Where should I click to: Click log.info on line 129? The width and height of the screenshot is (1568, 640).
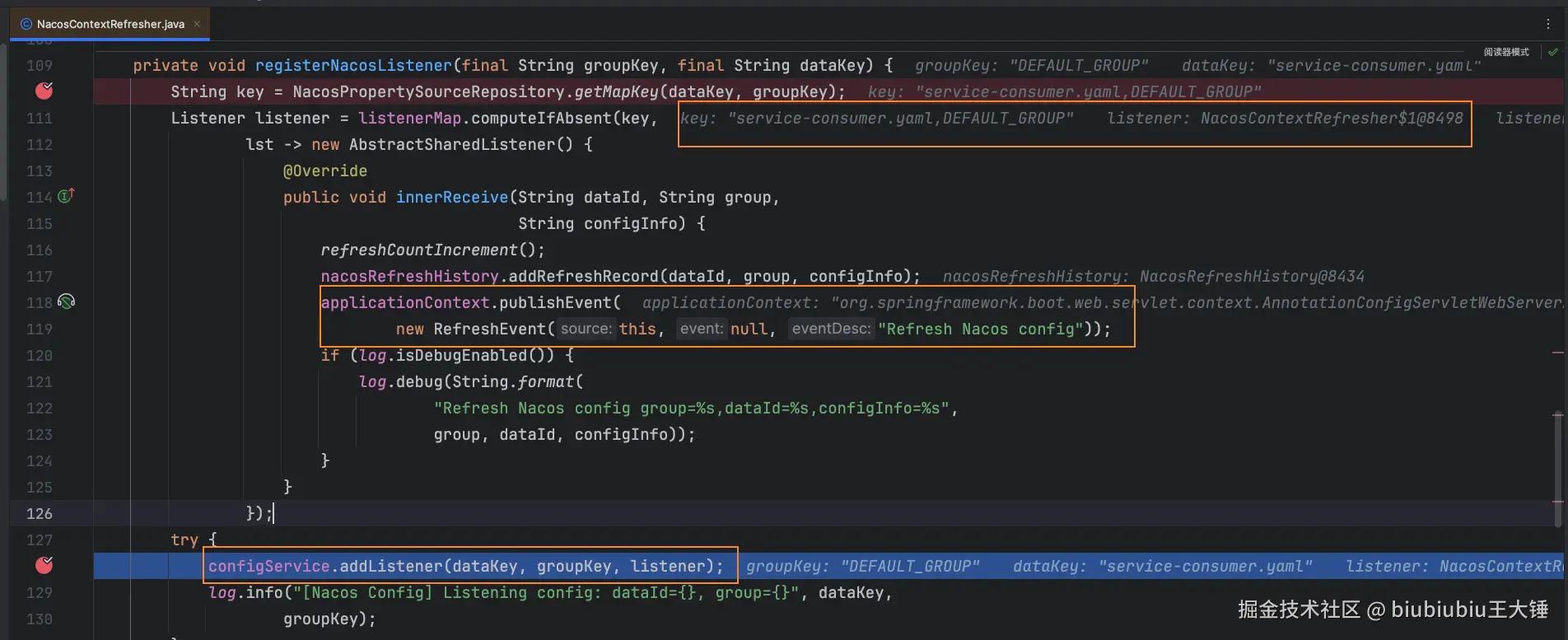pyautogui.click(x=245, y=592)
